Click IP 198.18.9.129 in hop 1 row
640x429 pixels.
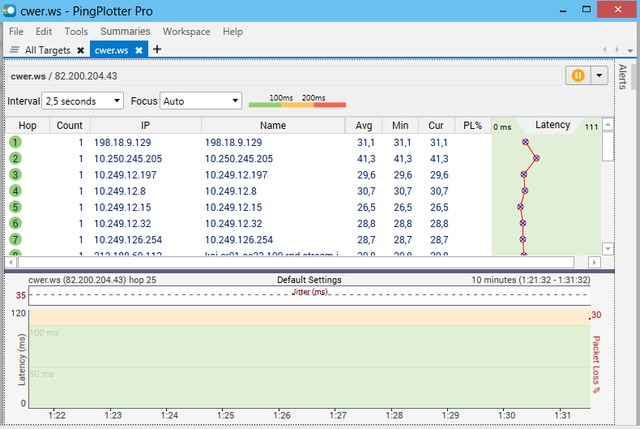pyautogui.click(x=122, y=142)
